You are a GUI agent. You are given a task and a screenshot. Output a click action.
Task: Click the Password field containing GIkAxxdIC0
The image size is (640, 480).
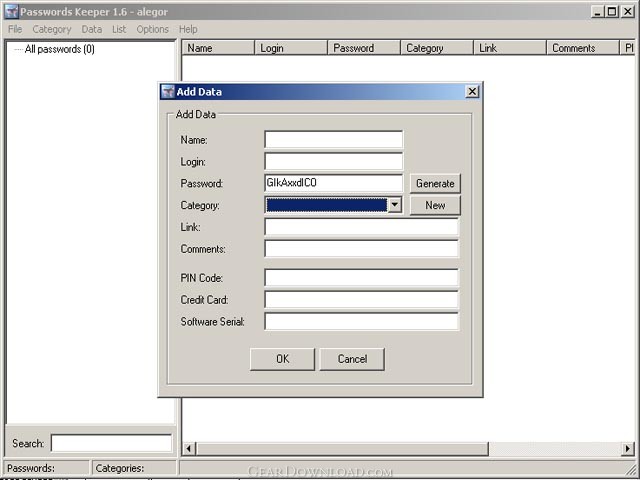(333, 183)
